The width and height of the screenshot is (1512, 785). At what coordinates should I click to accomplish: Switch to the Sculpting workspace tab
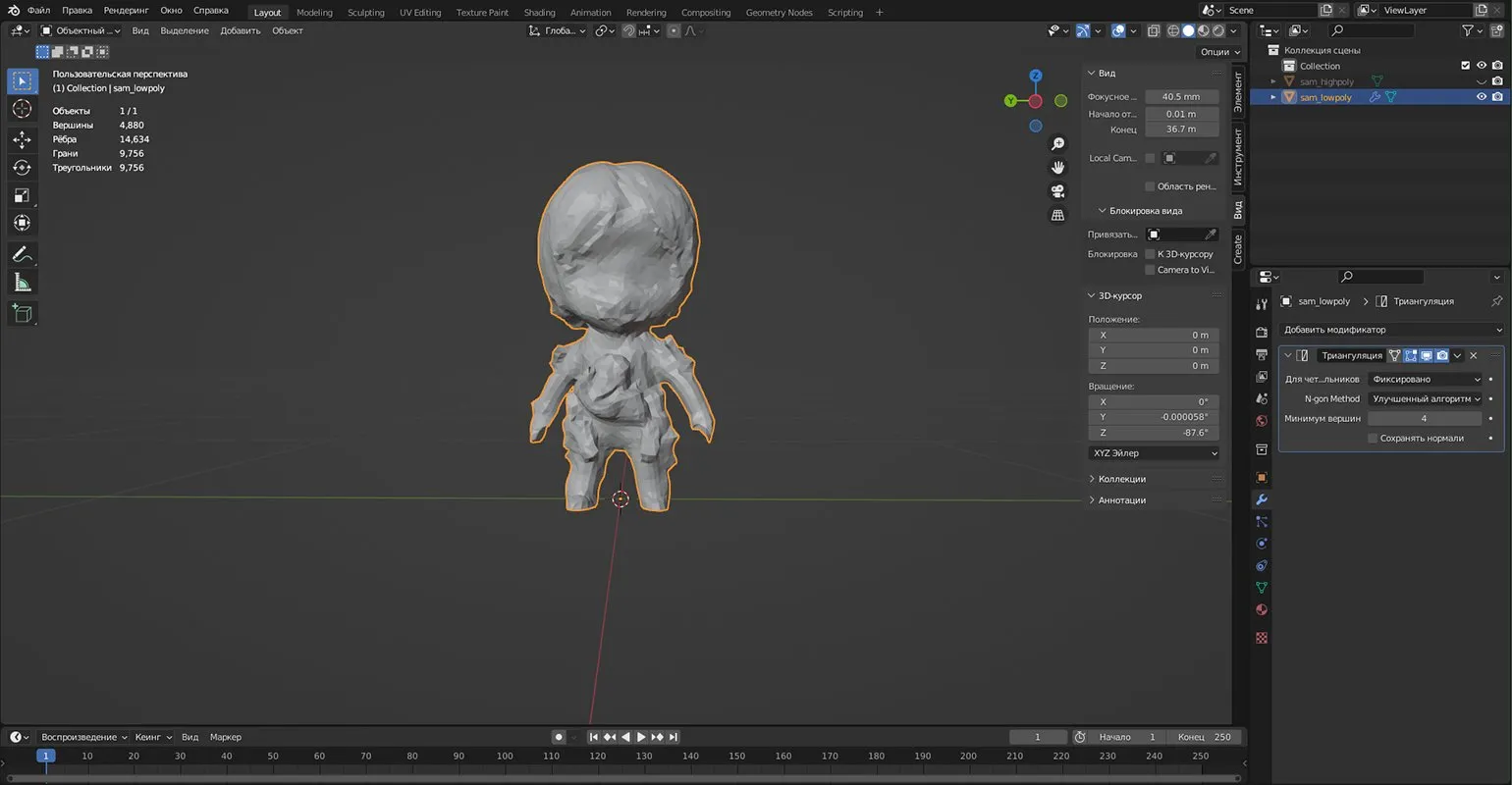pos(365,13)
